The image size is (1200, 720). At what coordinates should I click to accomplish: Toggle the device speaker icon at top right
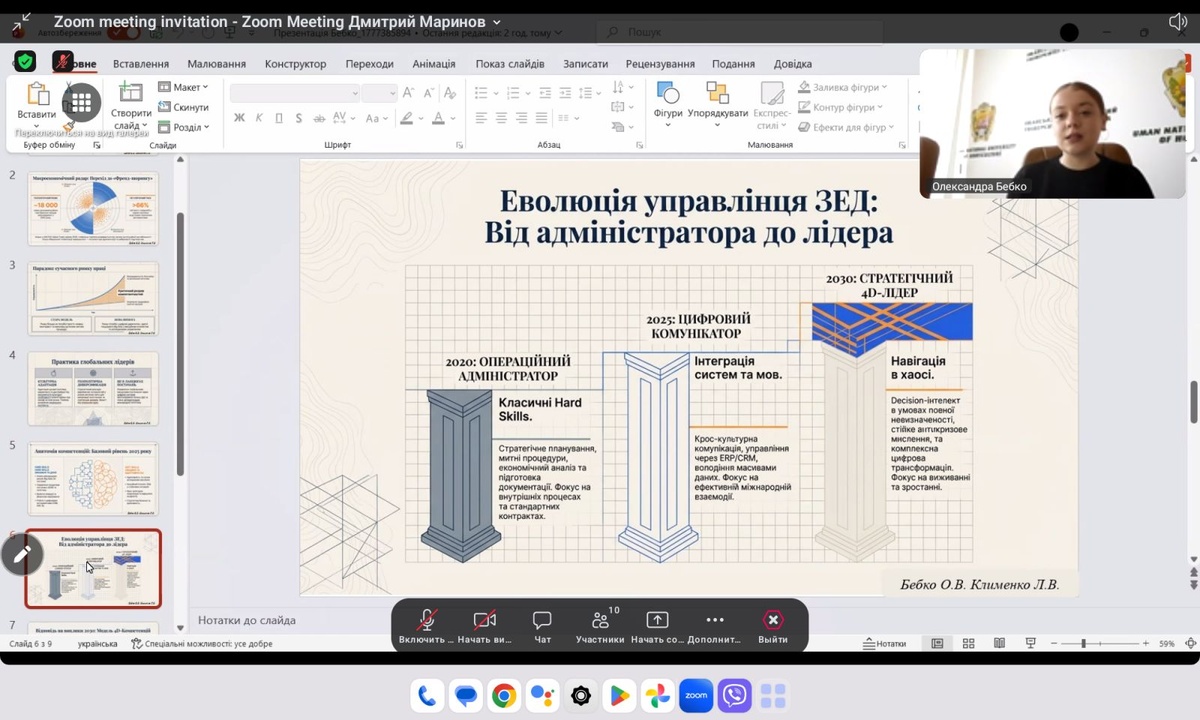point(1178,22)
